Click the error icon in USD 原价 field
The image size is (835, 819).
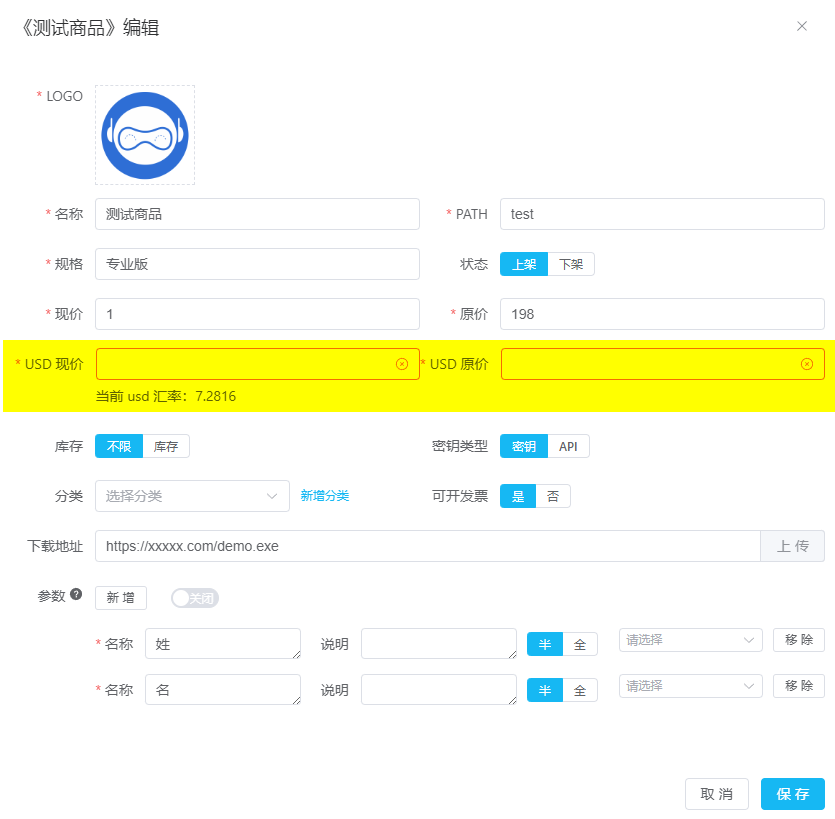(808, 364)
